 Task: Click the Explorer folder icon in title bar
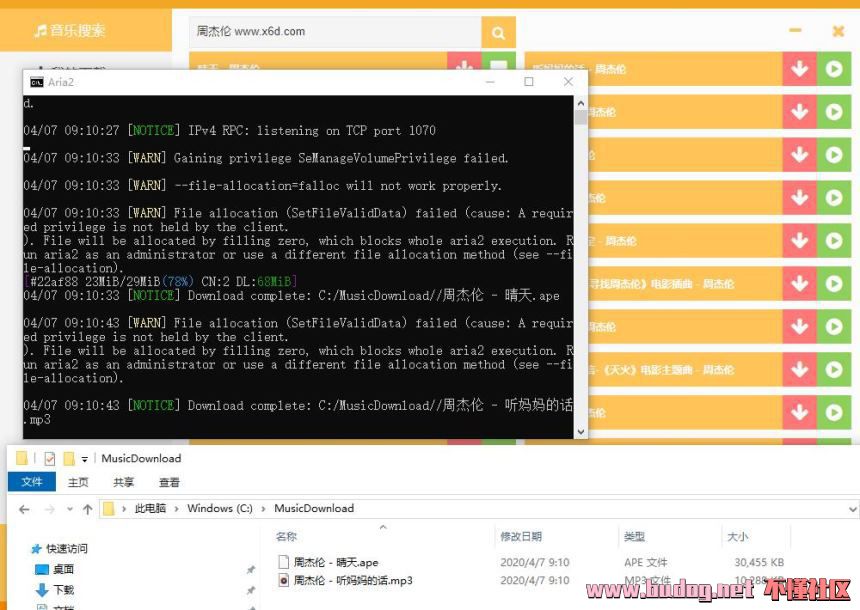point(21,458)
